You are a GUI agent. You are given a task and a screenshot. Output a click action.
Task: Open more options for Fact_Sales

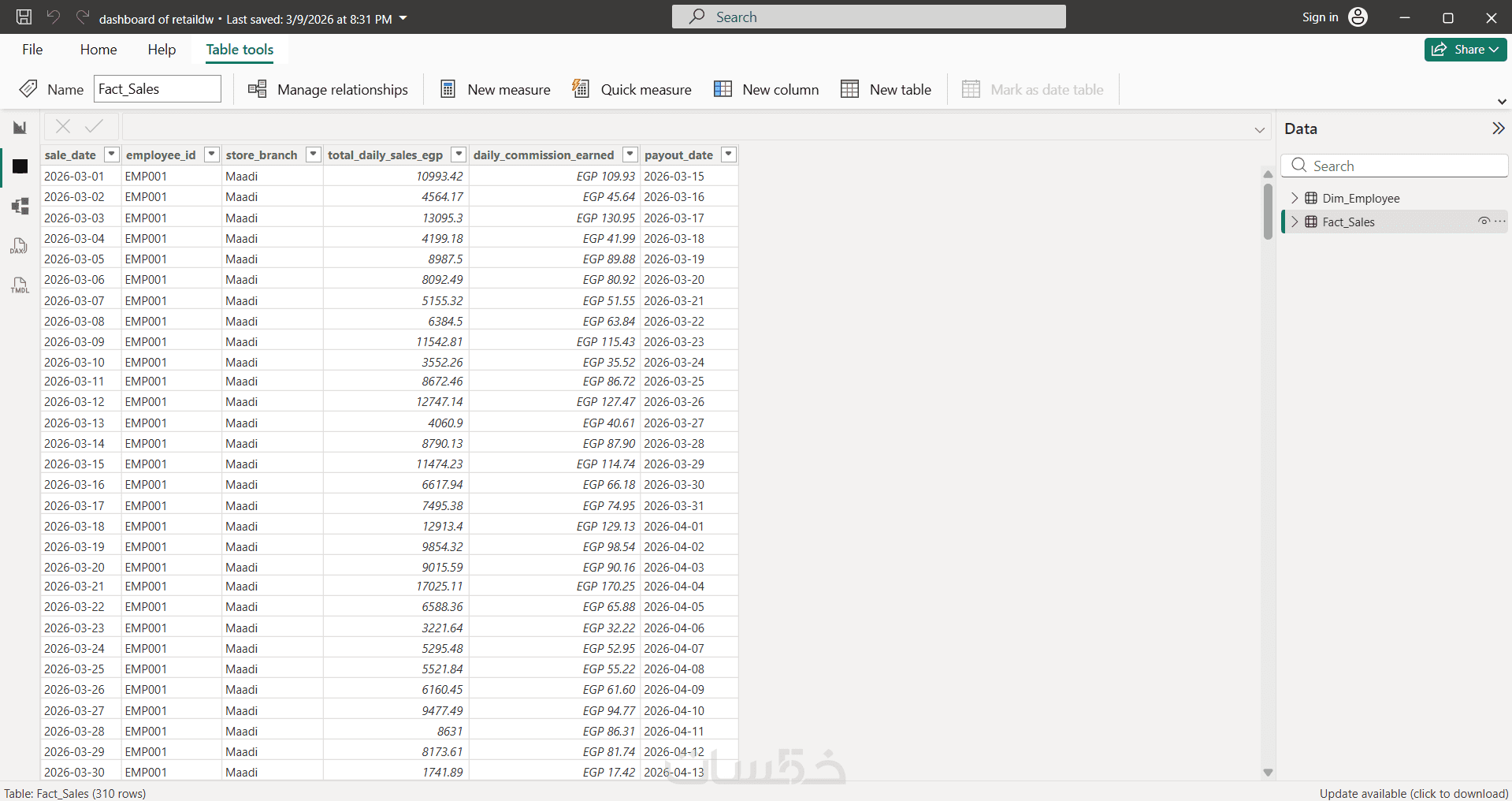(x=1499, y=222)
